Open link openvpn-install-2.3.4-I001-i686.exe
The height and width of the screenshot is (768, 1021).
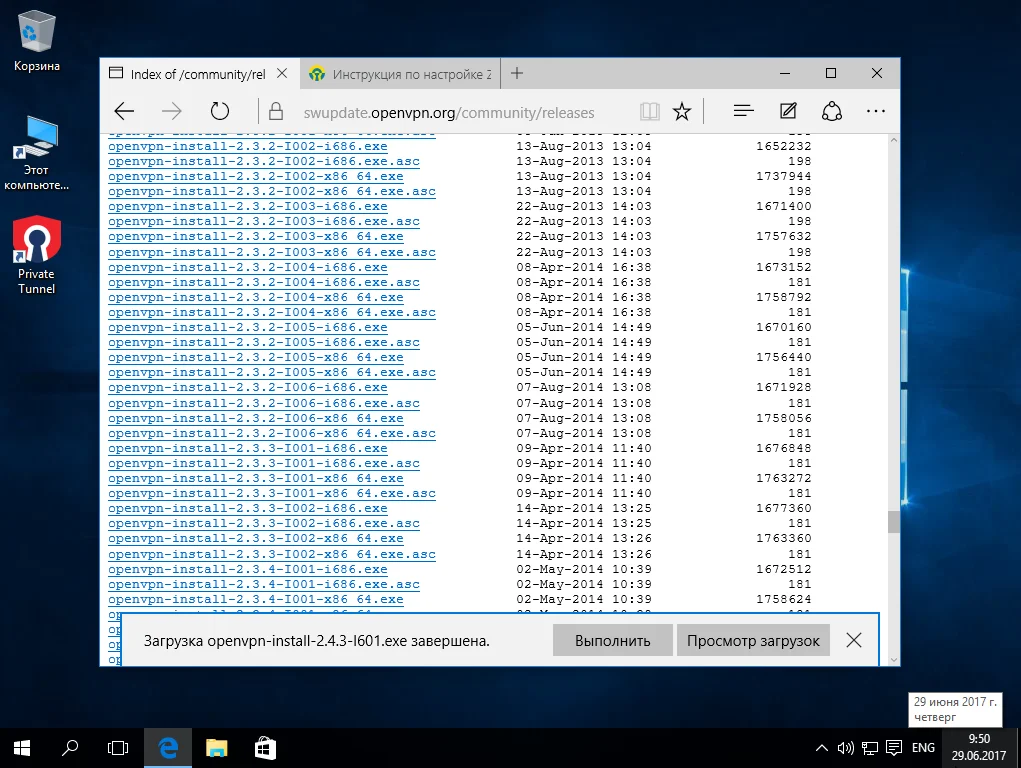point(247,569)
